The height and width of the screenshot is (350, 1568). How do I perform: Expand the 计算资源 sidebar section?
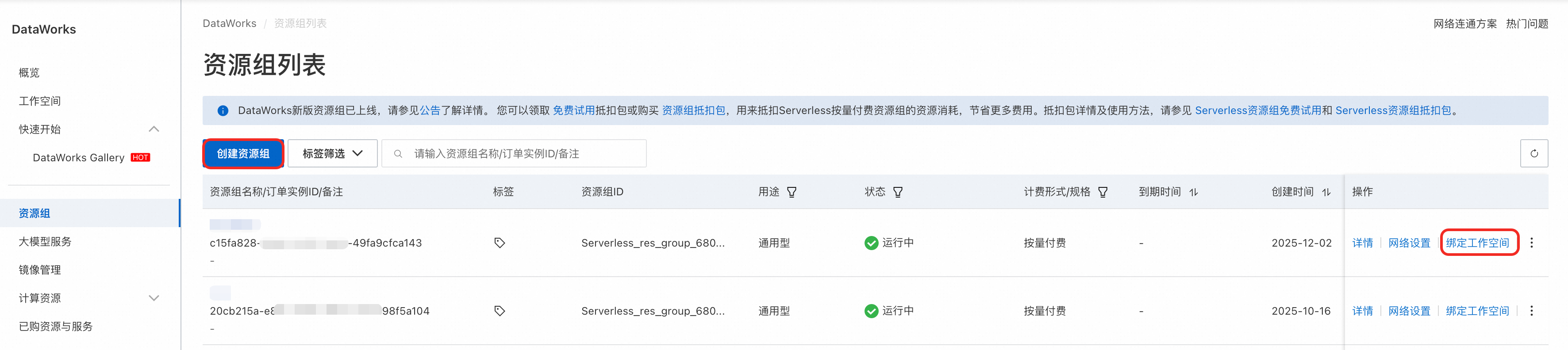coord(154,298)
